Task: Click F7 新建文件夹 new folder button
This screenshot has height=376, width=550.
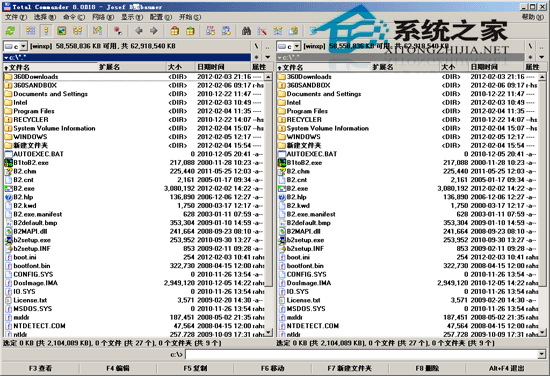Action: 350,368
